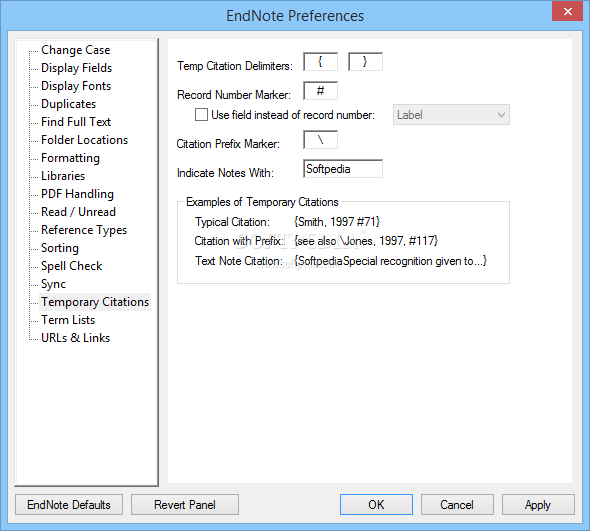
Task: Click the Revert Panel button
Action: tap(185, 505)
